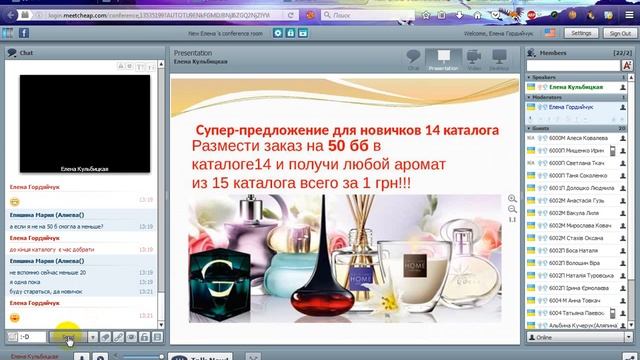Open the Facebook share icon

[x=24, y=33]
